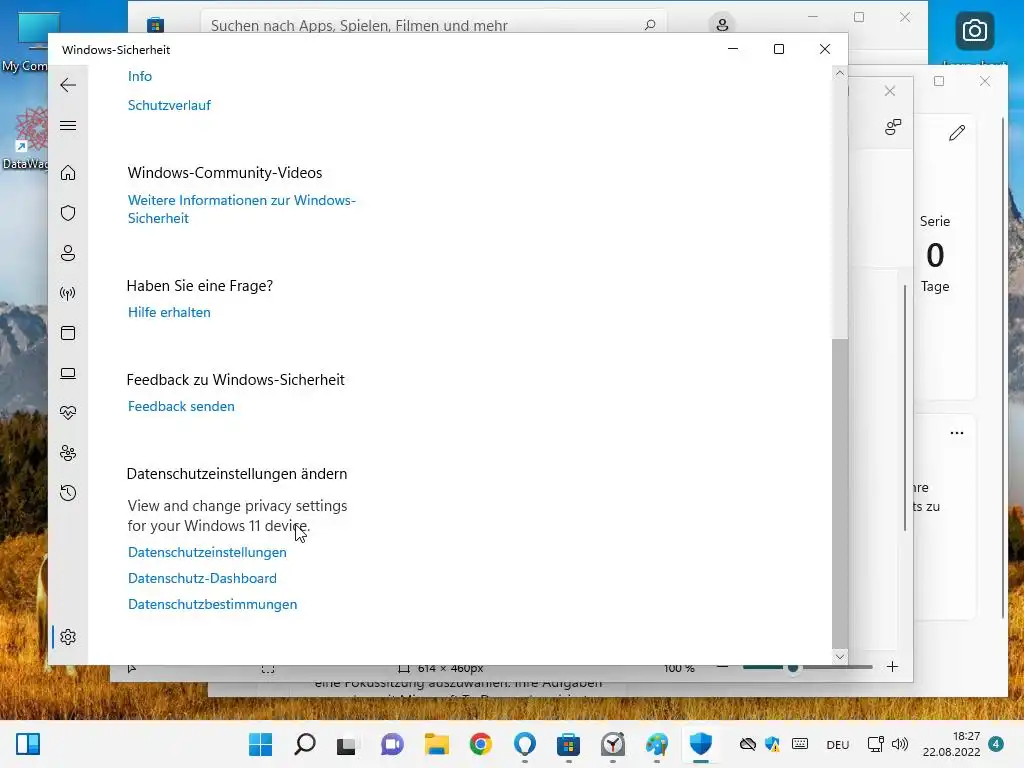Click the Microsoft Store search field

pyautogui.click(x=434, y=25)
